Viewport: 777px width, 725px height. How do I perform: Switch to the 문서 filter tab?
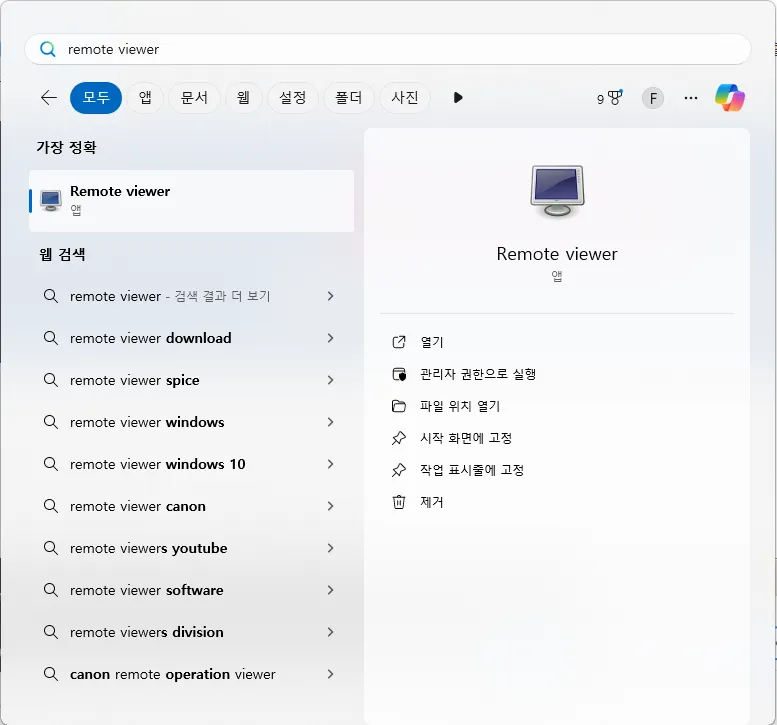(194, 98)
